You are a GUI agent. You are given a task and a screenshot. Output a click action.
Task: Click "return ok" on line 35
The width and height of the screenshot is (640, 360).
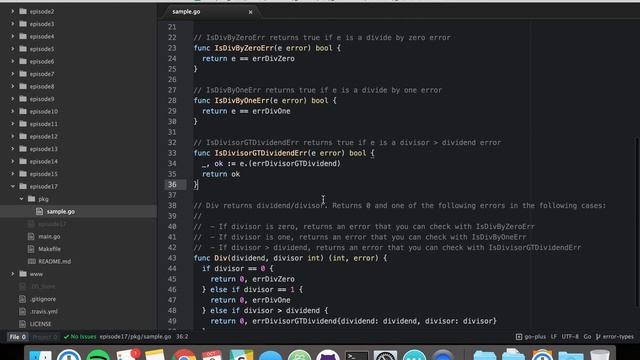coord(221,174)
